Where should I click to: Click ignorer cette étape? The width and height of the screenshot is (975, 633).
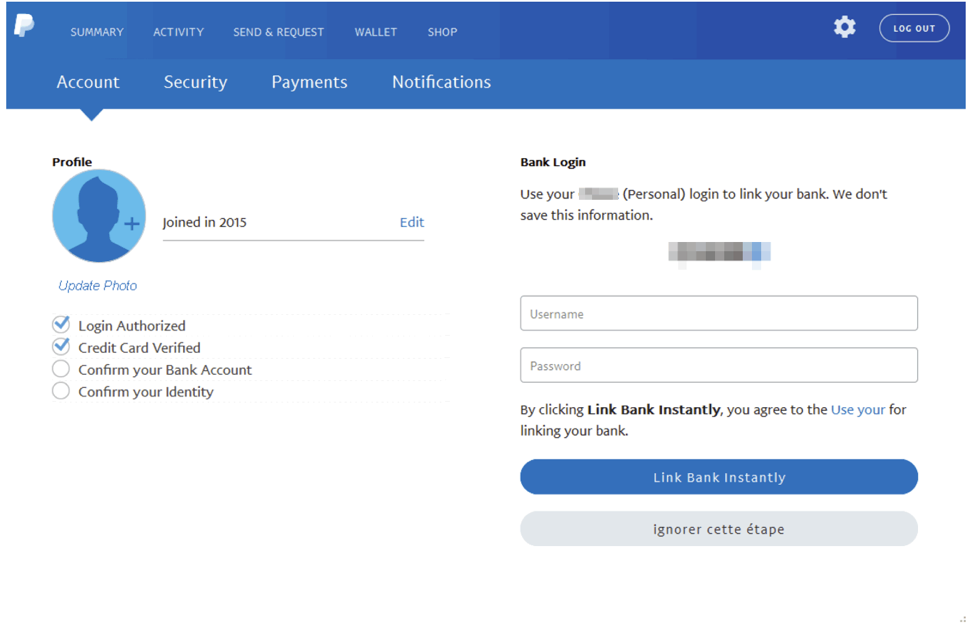pos(718,528)
